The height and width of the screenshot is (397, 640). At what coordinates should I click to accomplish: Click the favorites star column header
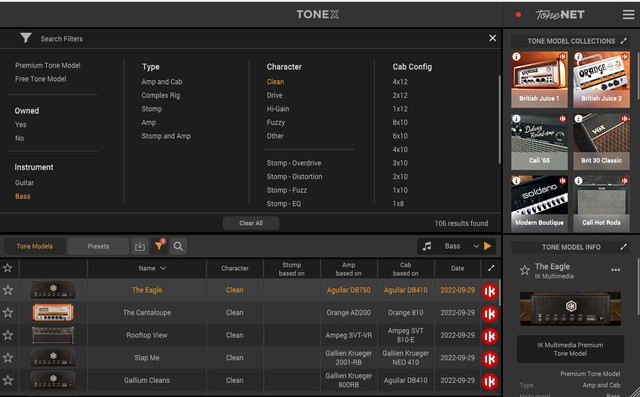point(8,268)
